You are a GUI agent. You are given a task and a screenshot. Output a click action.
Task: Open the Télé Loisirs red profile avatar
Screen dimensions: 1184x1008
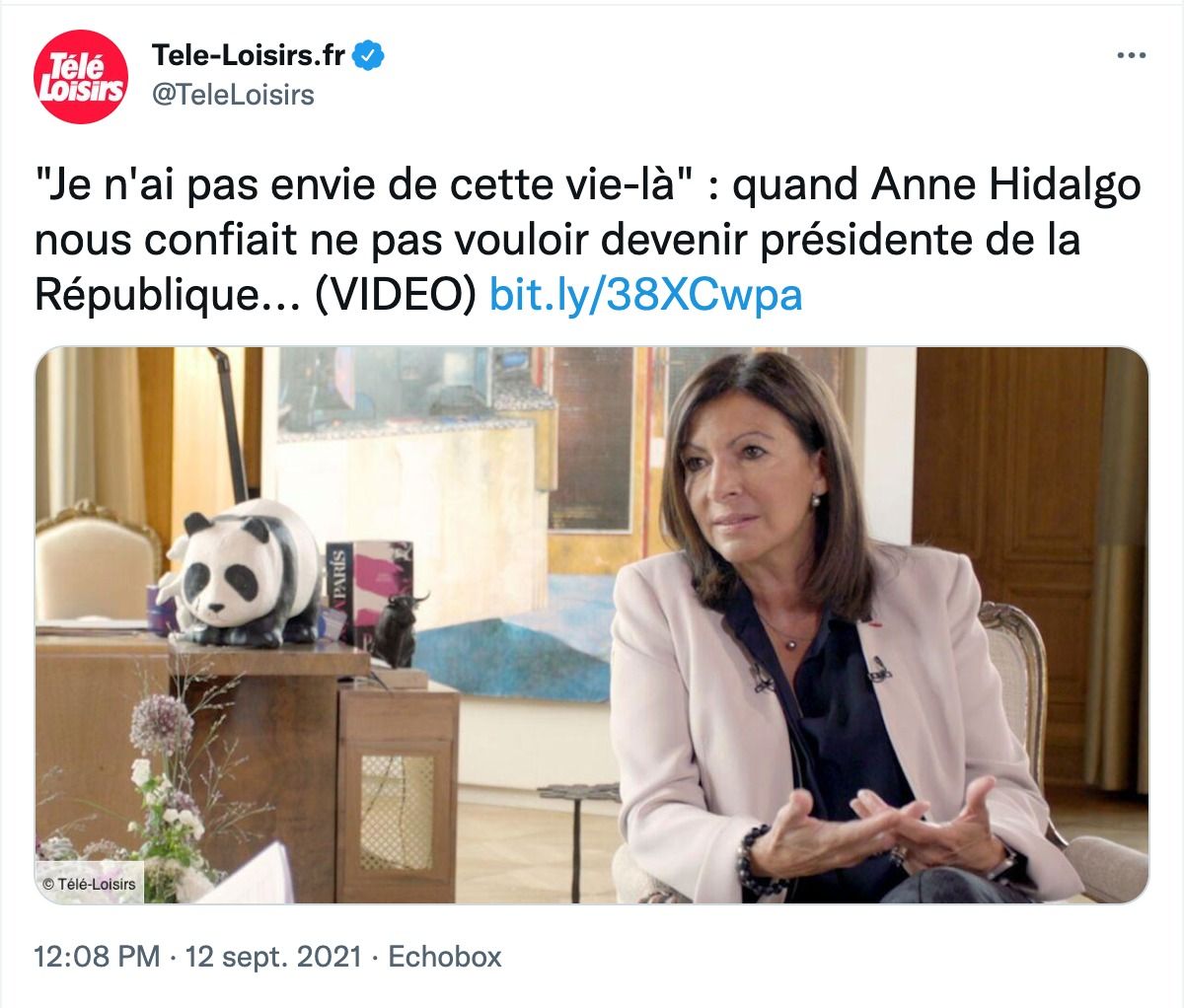coord(81,77)
